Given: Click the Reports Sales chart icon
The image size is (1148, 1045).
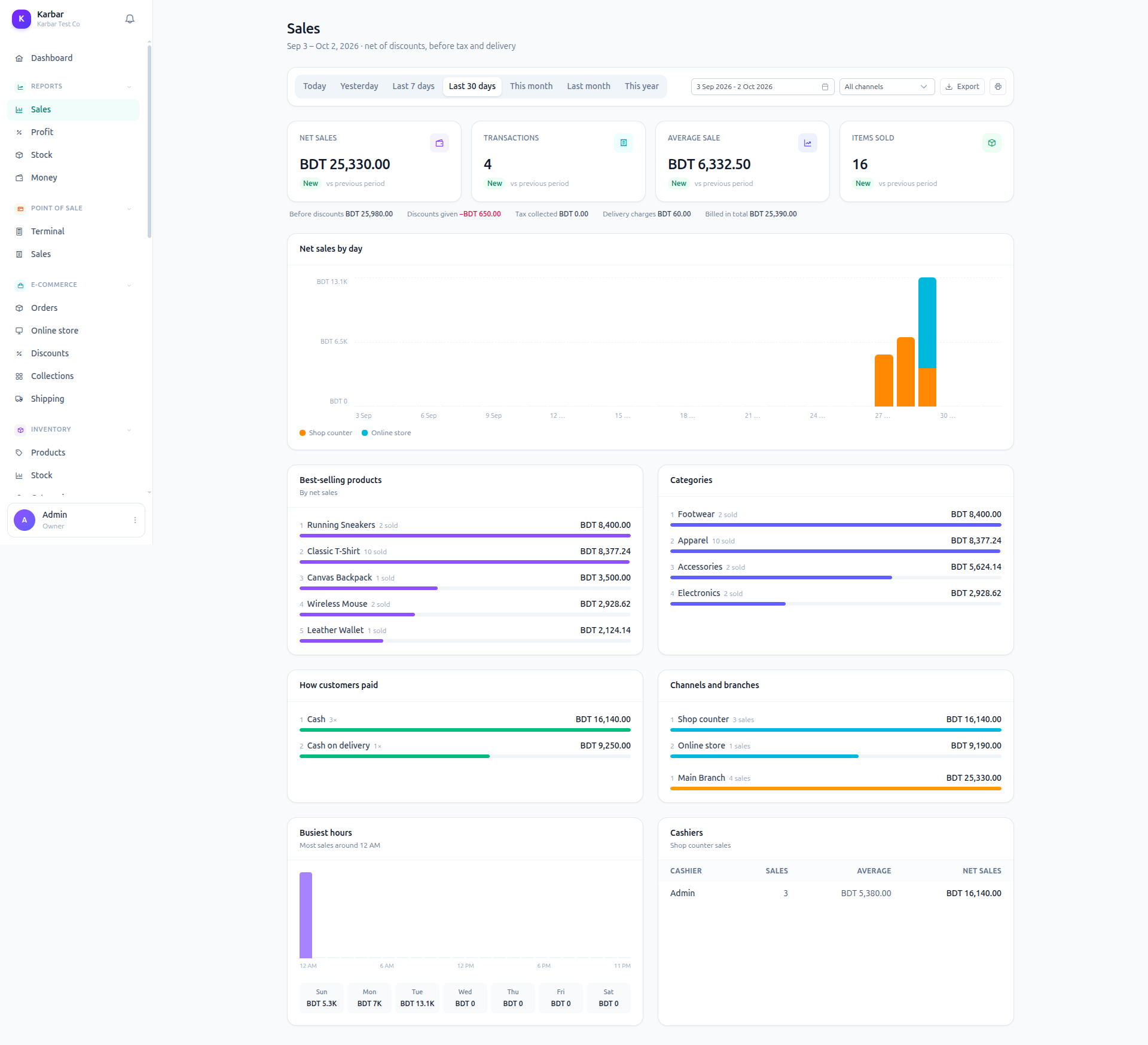Looking at the screenshot, I should (x=19, y=109).
